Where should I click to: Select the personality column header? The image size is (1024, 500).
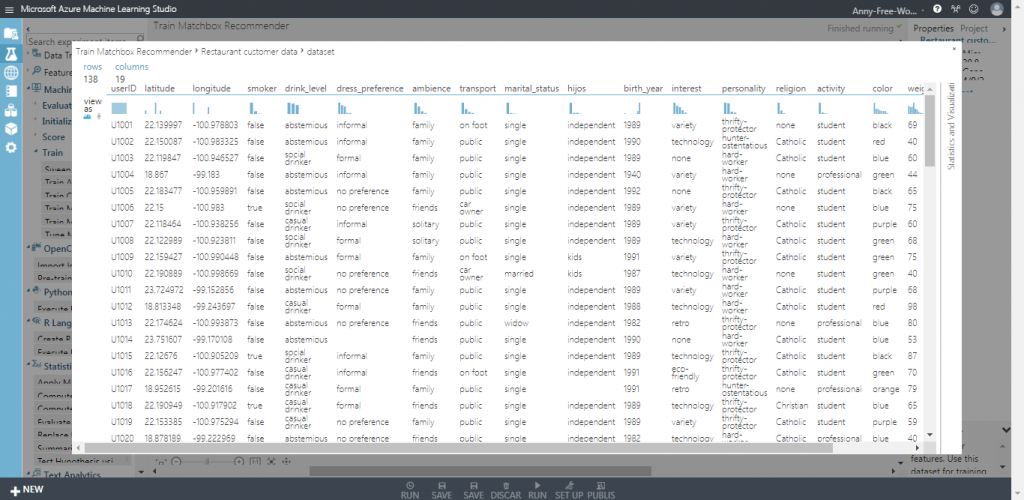(x=743, y=89)
